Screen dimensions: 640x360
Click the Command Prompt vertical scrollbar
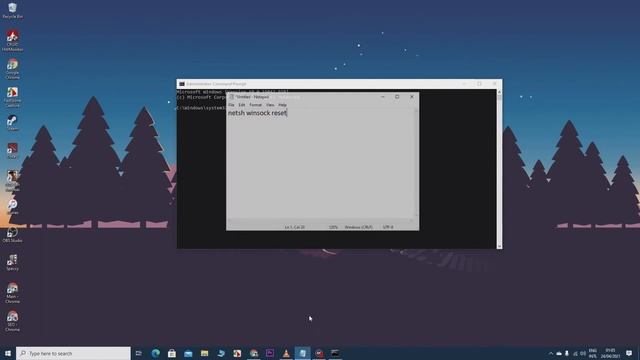(499, 169)
